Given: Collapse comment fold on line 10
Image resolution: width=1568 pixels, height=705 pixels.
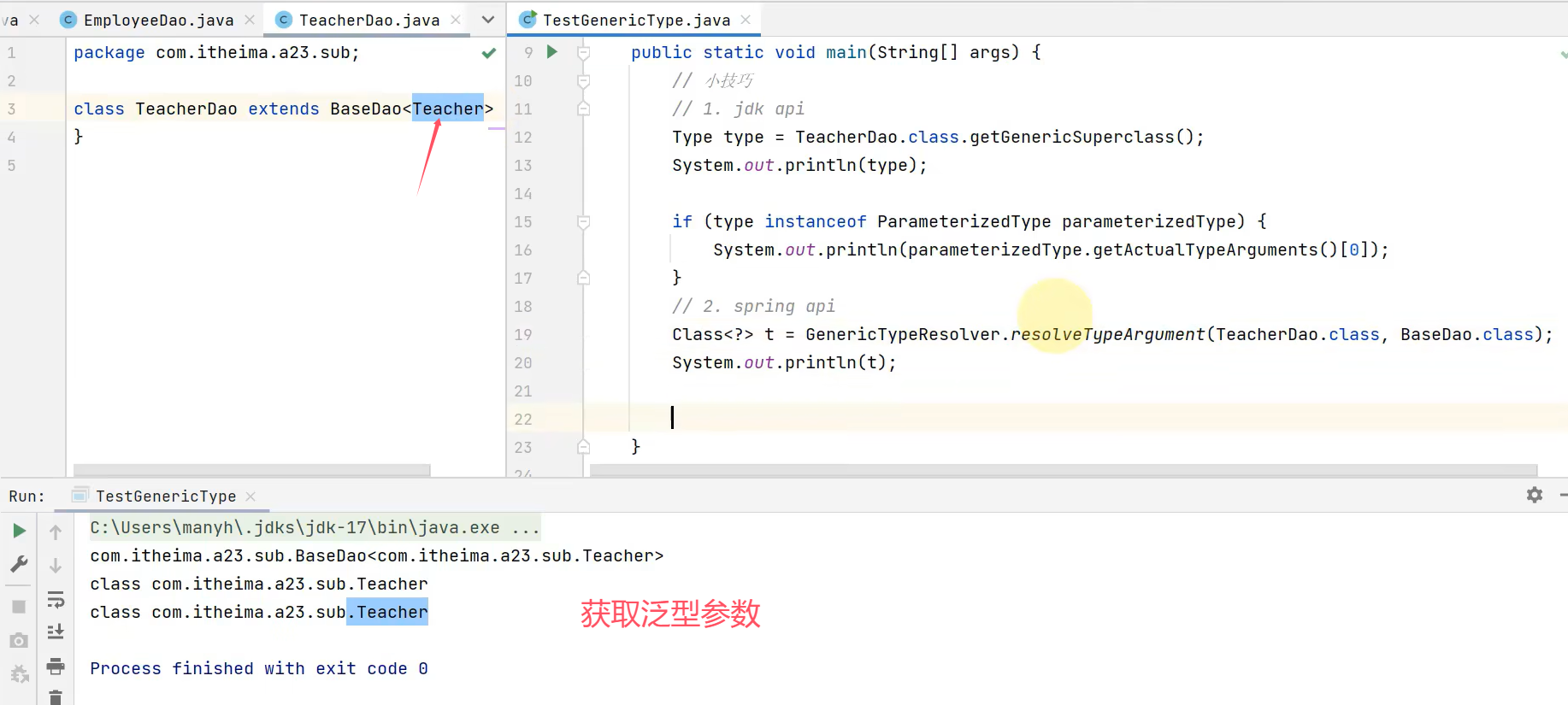Looking at the screenshot, I should click(584, 81).
